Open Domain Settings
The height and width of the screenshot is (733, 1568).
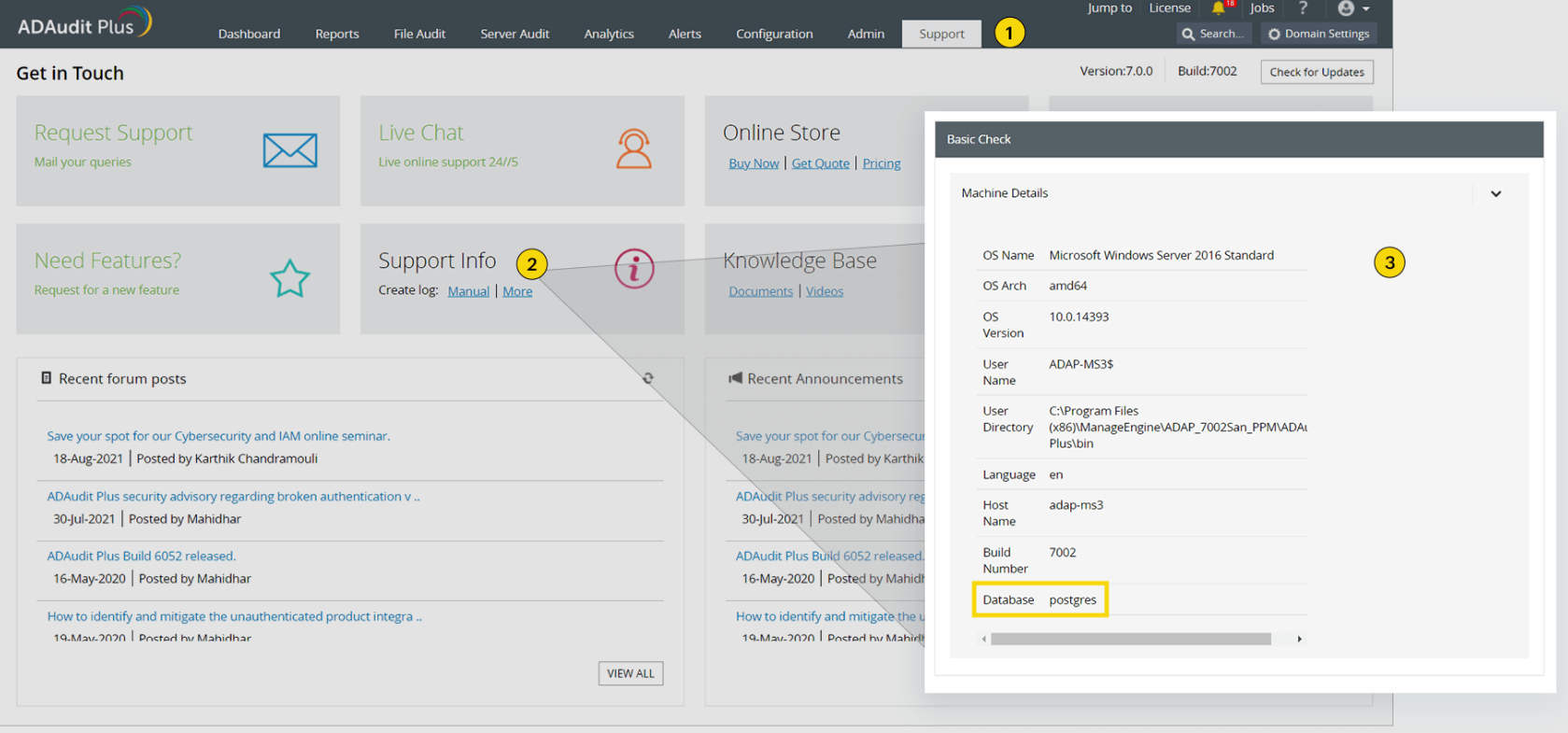(1319, 34)
